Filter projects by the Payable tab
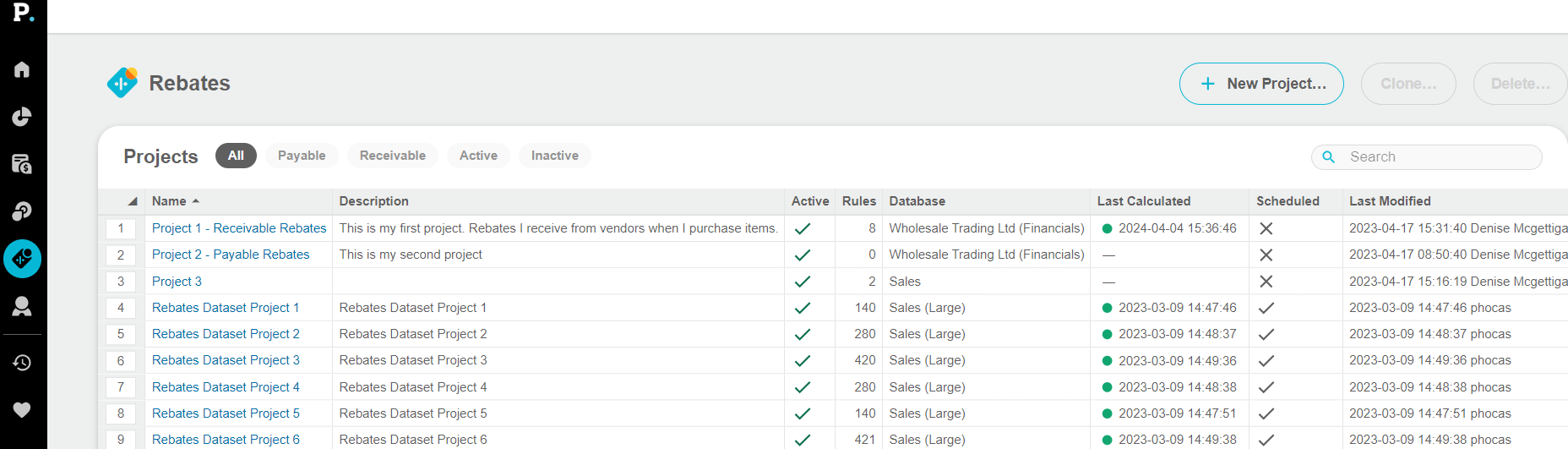 pyautogui.click(x=302, y=156)
